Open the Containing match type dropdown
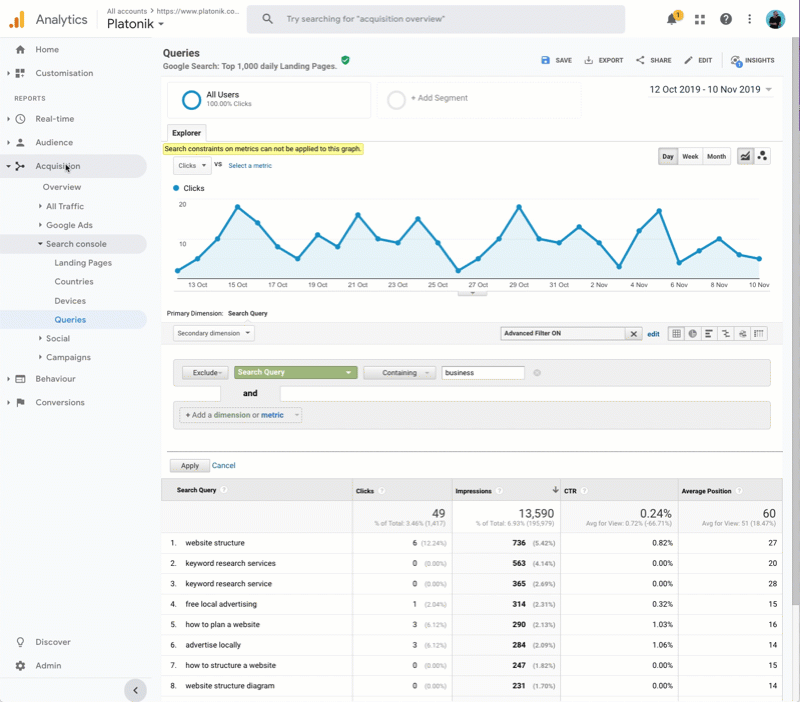 point(399,373)
